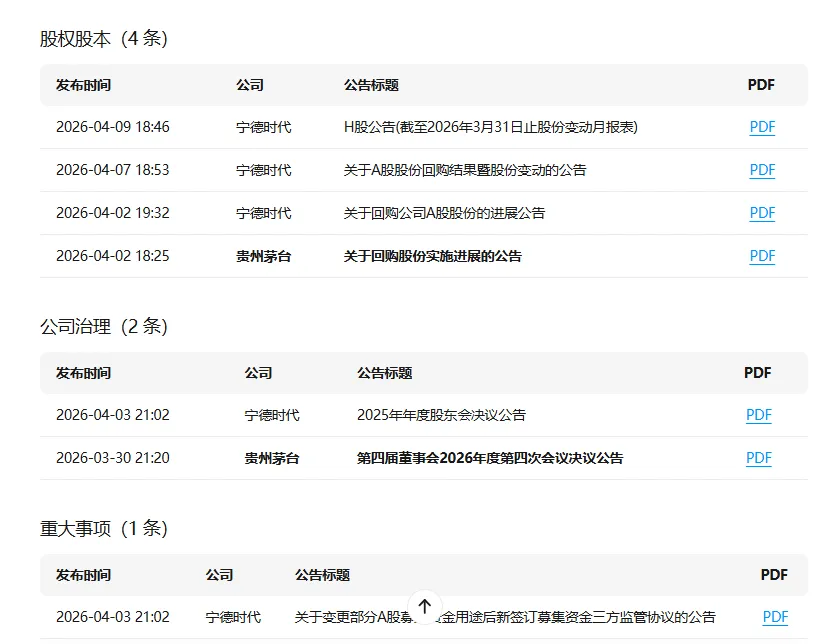831x644 pixels.
Task: Click 公司 header in 重大事项 table
Action: [x=219, y=575]
